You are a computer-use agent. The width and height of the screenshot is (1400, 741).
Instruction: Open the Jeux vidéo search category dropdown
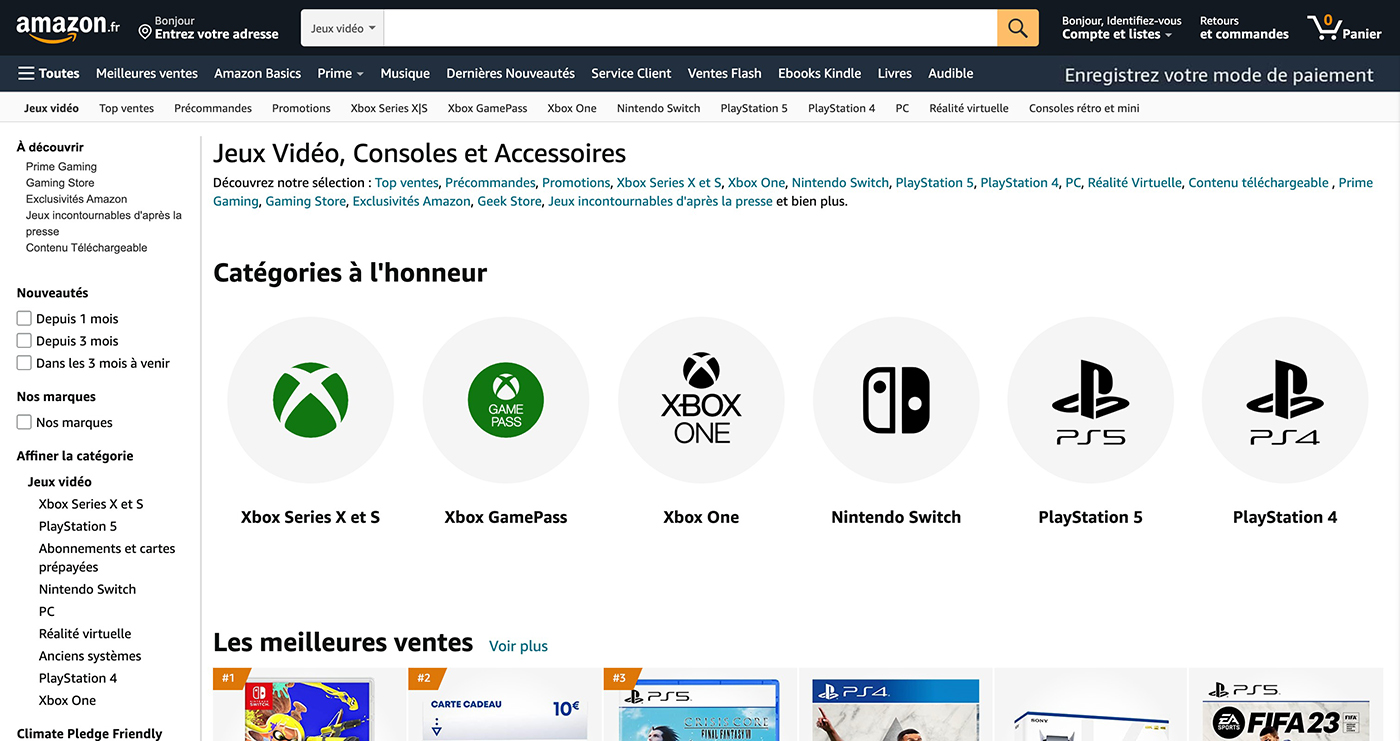click(343, 28)
